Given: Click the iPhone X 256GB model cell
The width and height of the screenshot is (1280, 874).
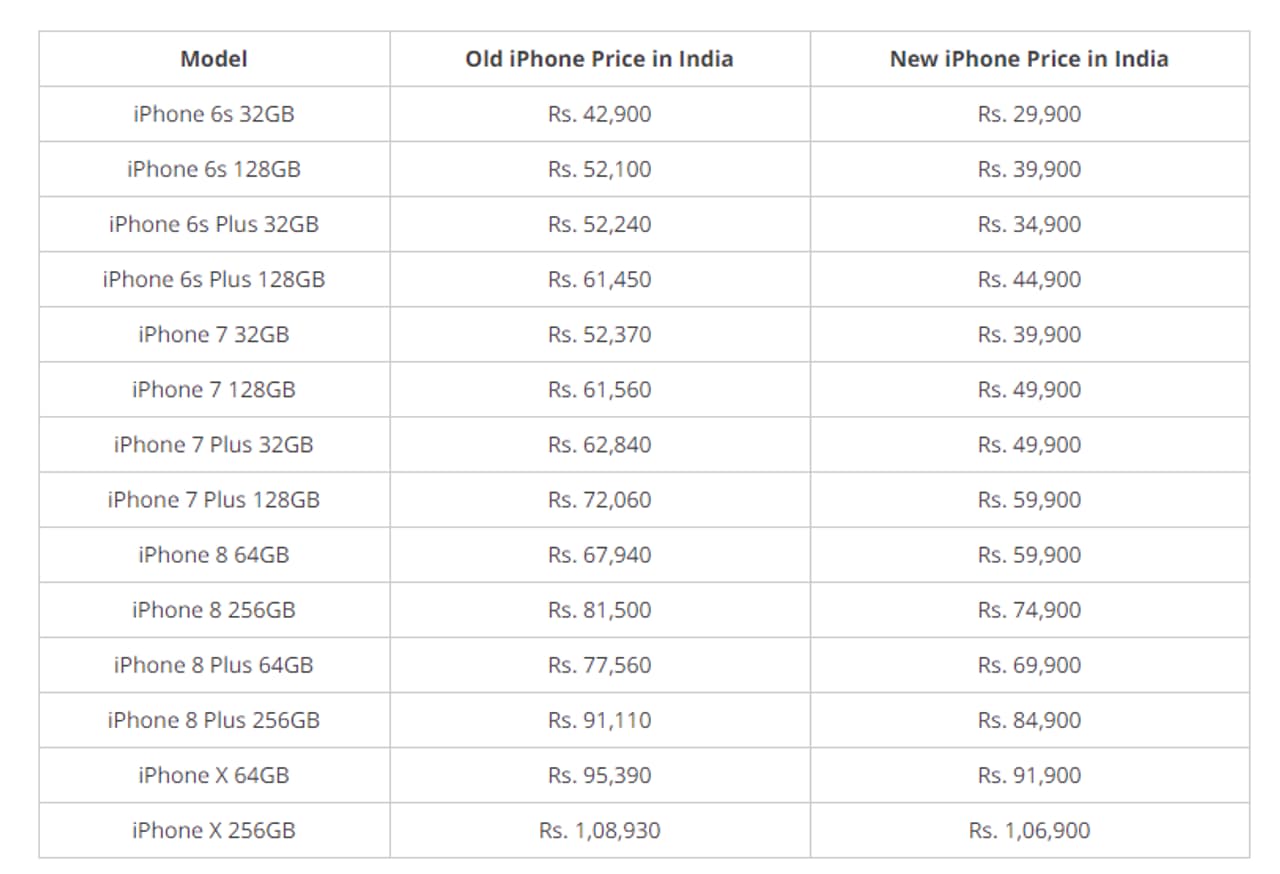Looking at the screenshot, I should coord(214,830).
